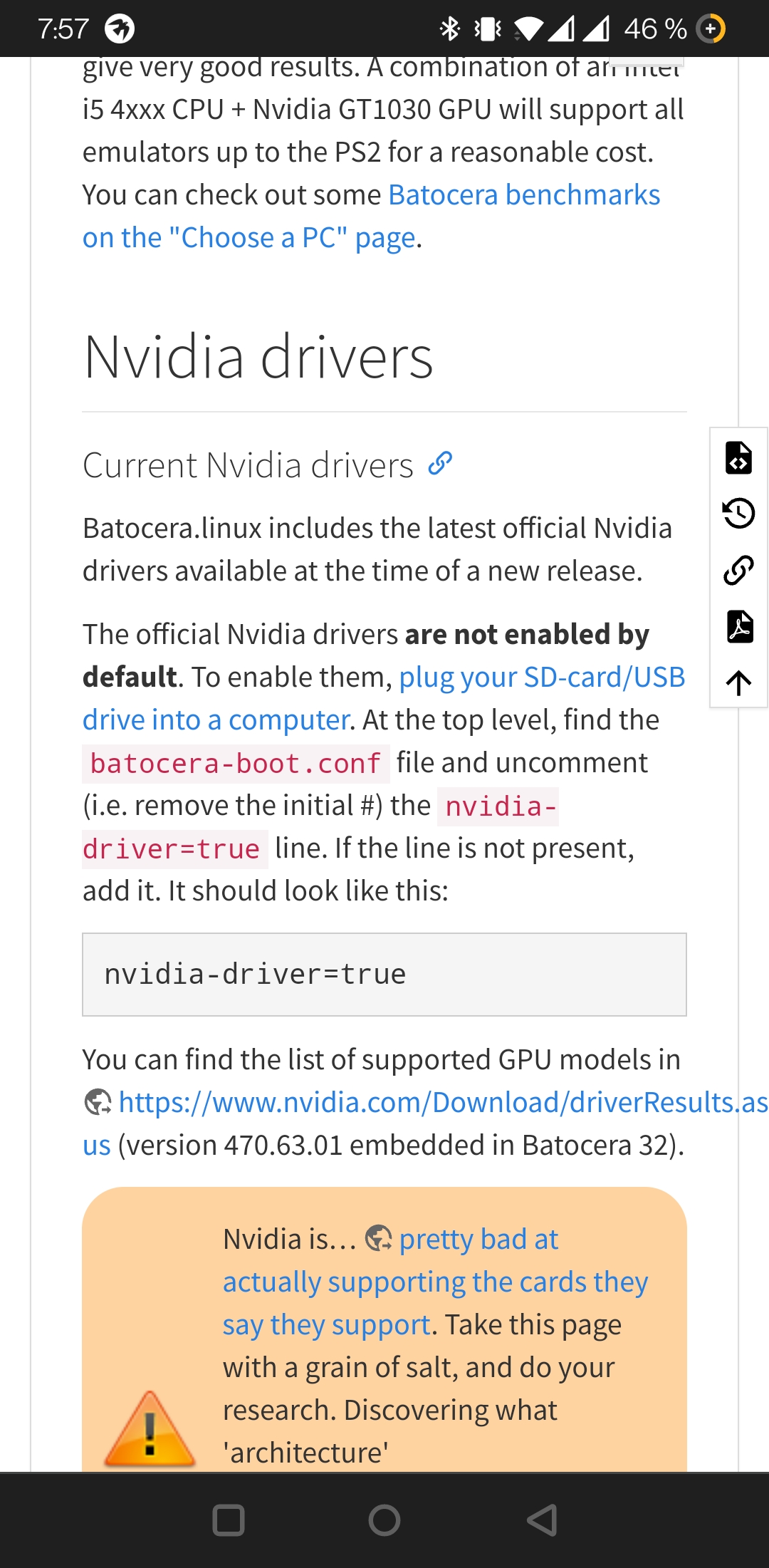This screenshot has height=1568, width=769.
Task: Copy the Current Nvidia drivers section anchor link
Action: pos(440,464)
